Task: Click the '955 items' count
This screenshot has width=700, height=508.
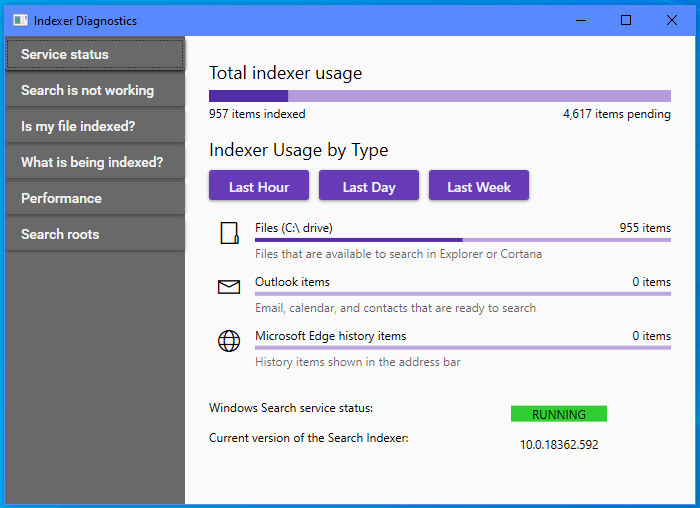Action: (645, 228)
